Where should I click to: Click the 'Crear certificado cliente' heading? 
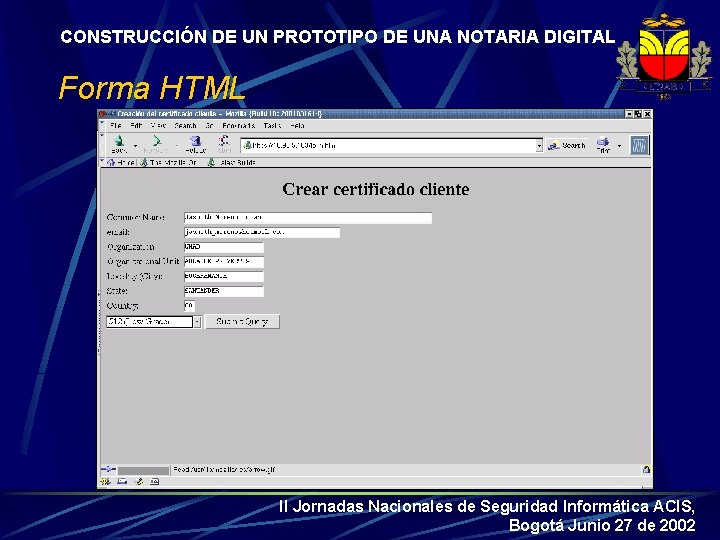pos(376,189)
